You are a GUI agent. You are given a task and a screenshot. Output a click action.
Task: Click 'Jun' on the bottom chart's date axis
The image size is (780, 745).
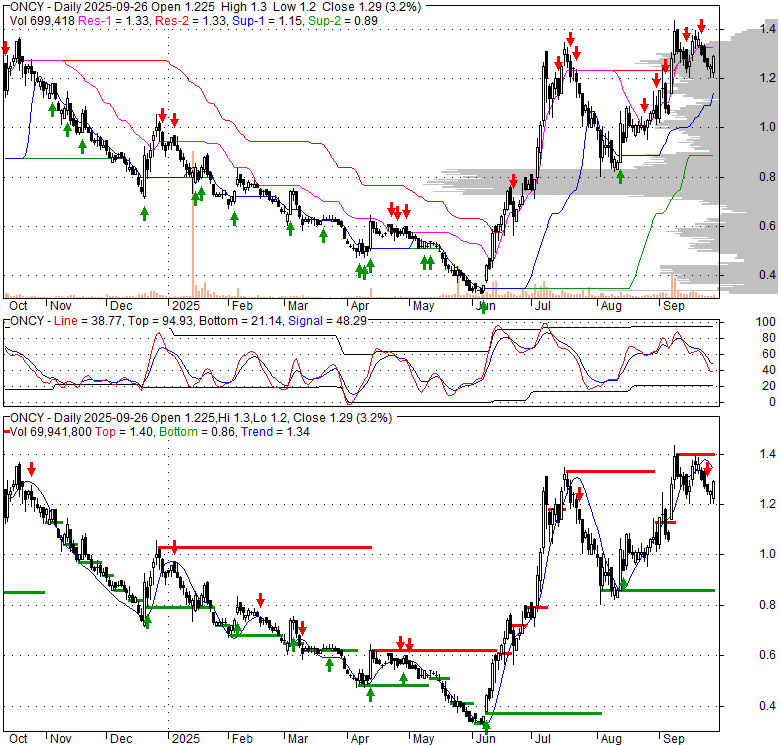(486, 739)
